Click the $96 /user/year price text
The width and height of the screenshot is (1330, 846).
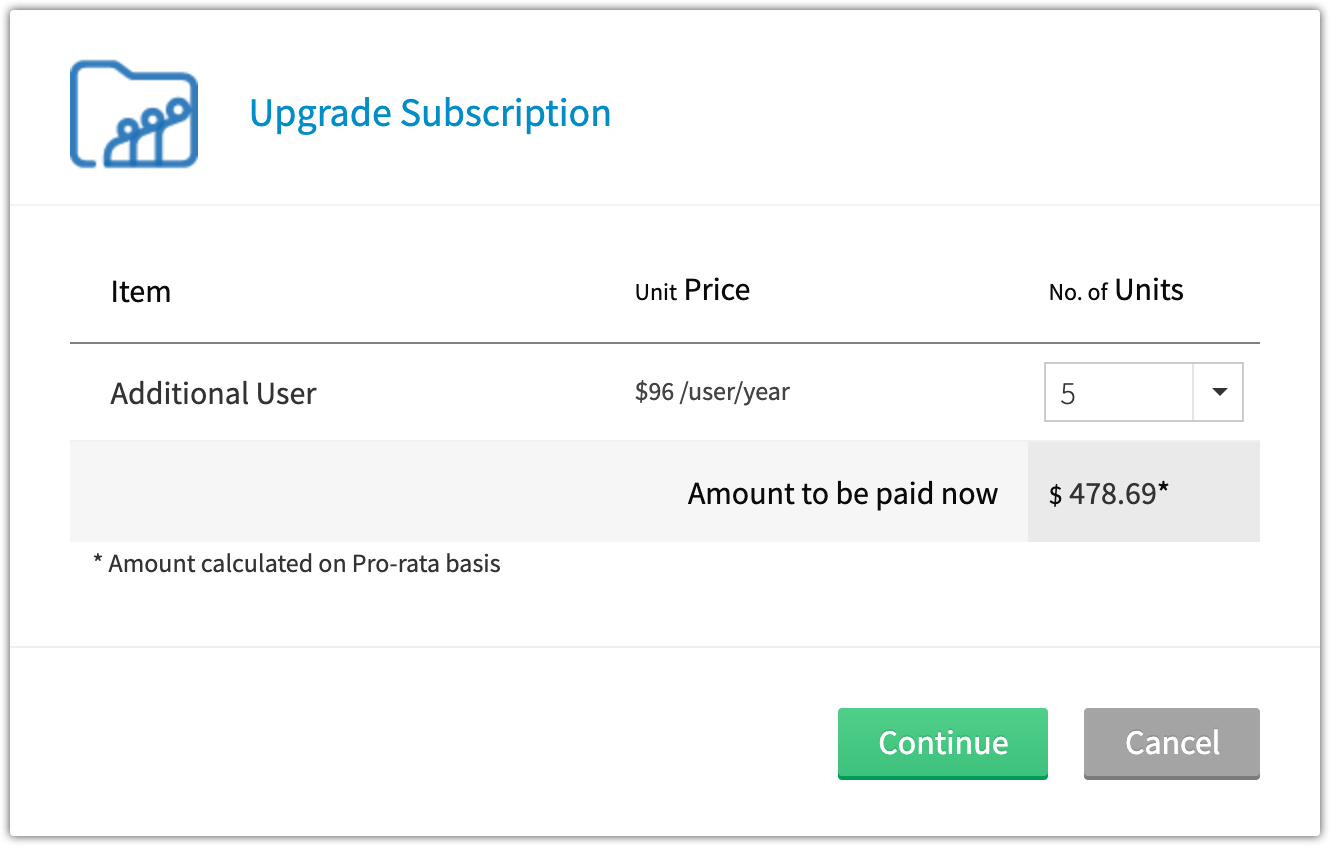point(712,392)
